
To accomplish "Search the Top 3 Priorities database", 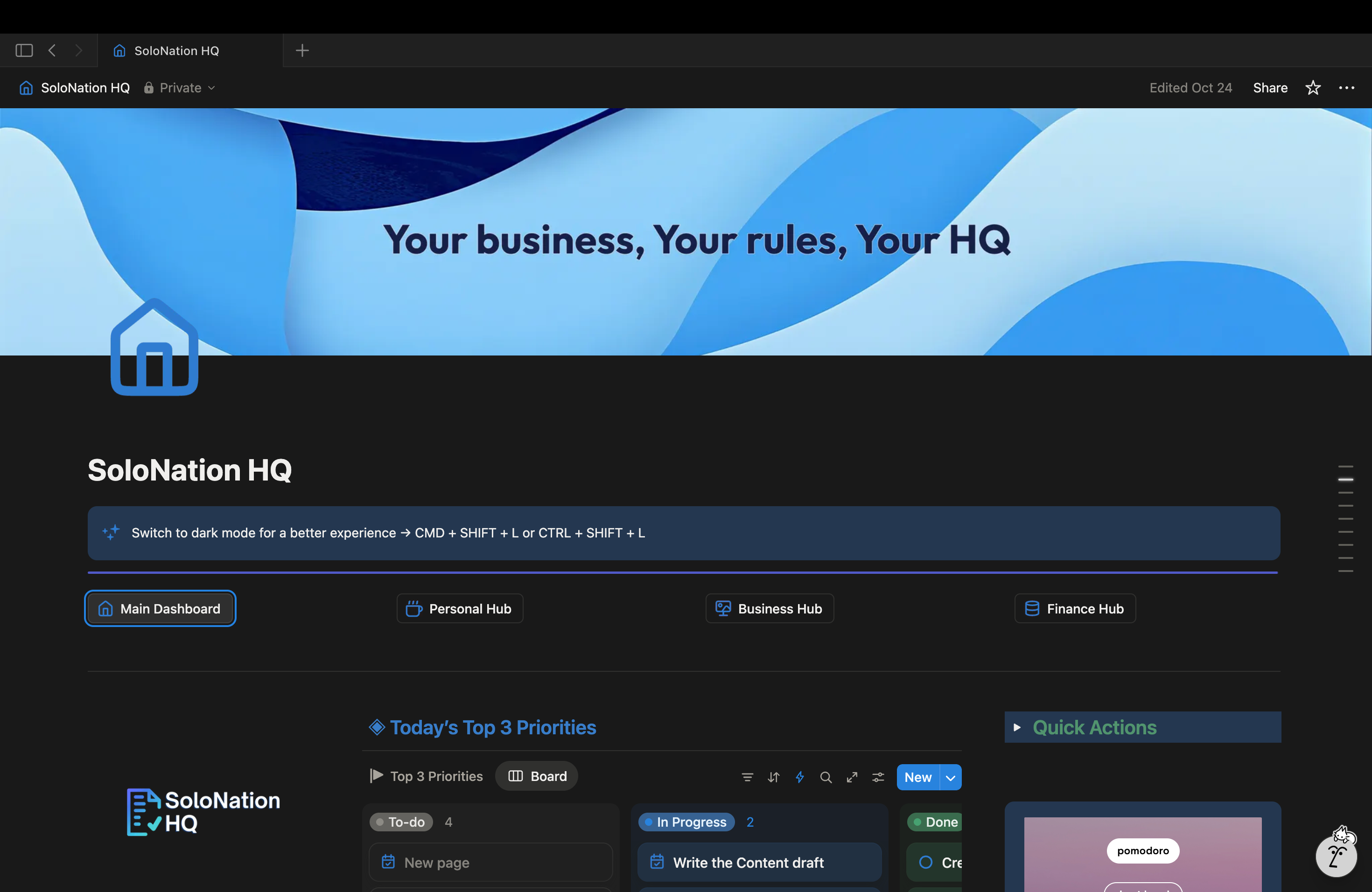I will point(826,777).
